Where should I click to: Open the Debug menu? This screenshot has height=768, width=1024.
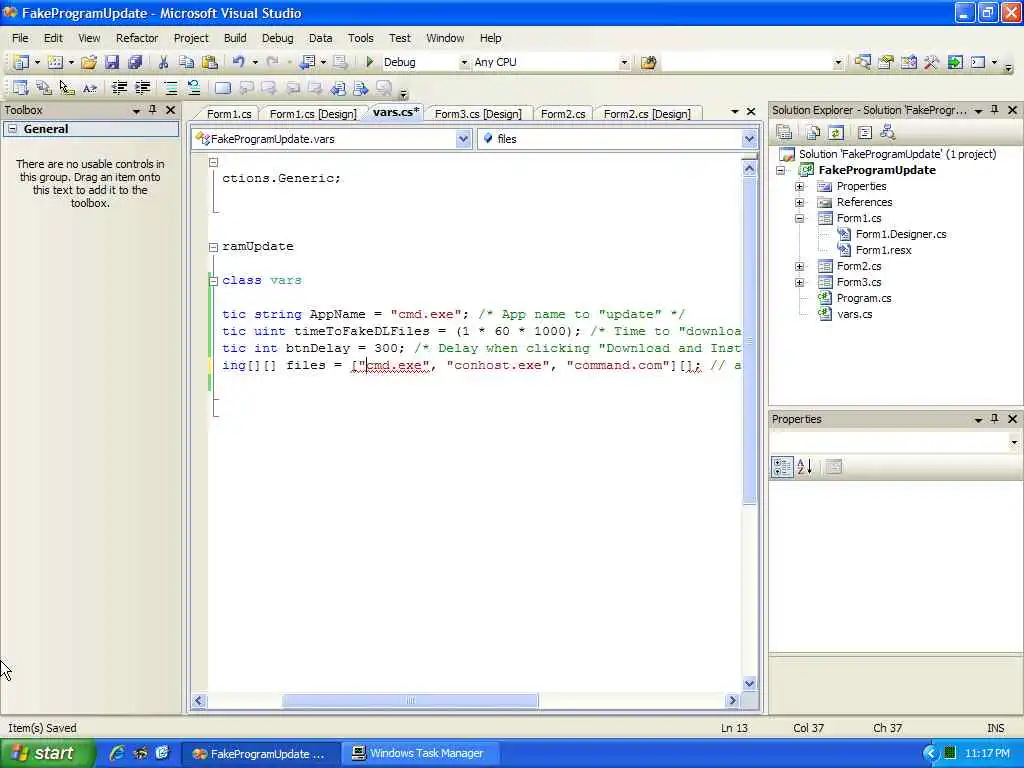tap(278, 38)
